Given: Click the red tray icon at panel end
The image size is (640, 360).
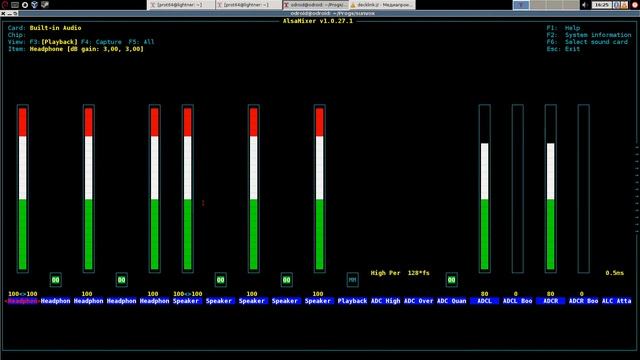Looking at the screenshot, I should (635, 5).
